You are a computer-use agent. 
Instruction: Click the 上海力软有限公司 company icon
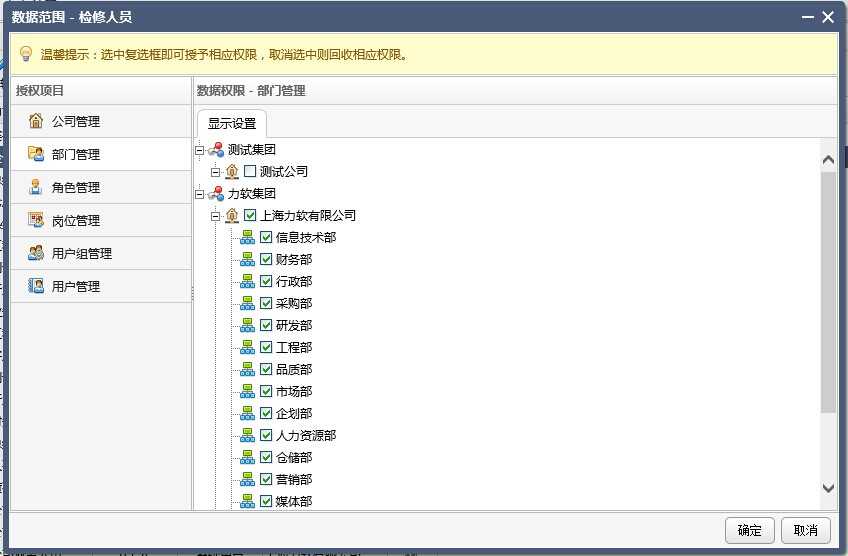coord(232,216)
